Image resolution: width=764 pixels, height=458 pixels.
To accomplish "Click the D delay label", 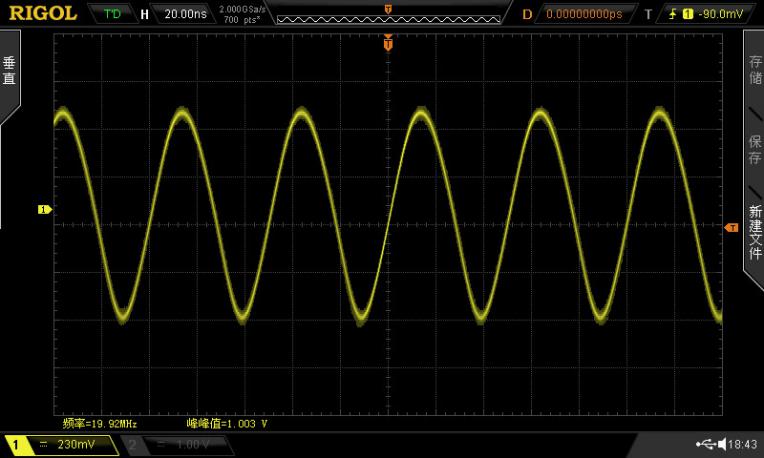I will click(527, 14).
